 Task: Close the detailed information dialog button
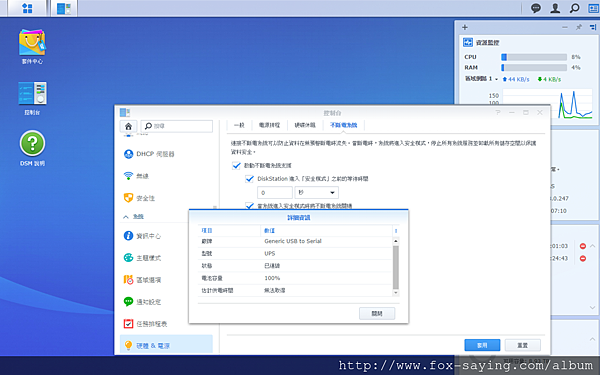377,313
